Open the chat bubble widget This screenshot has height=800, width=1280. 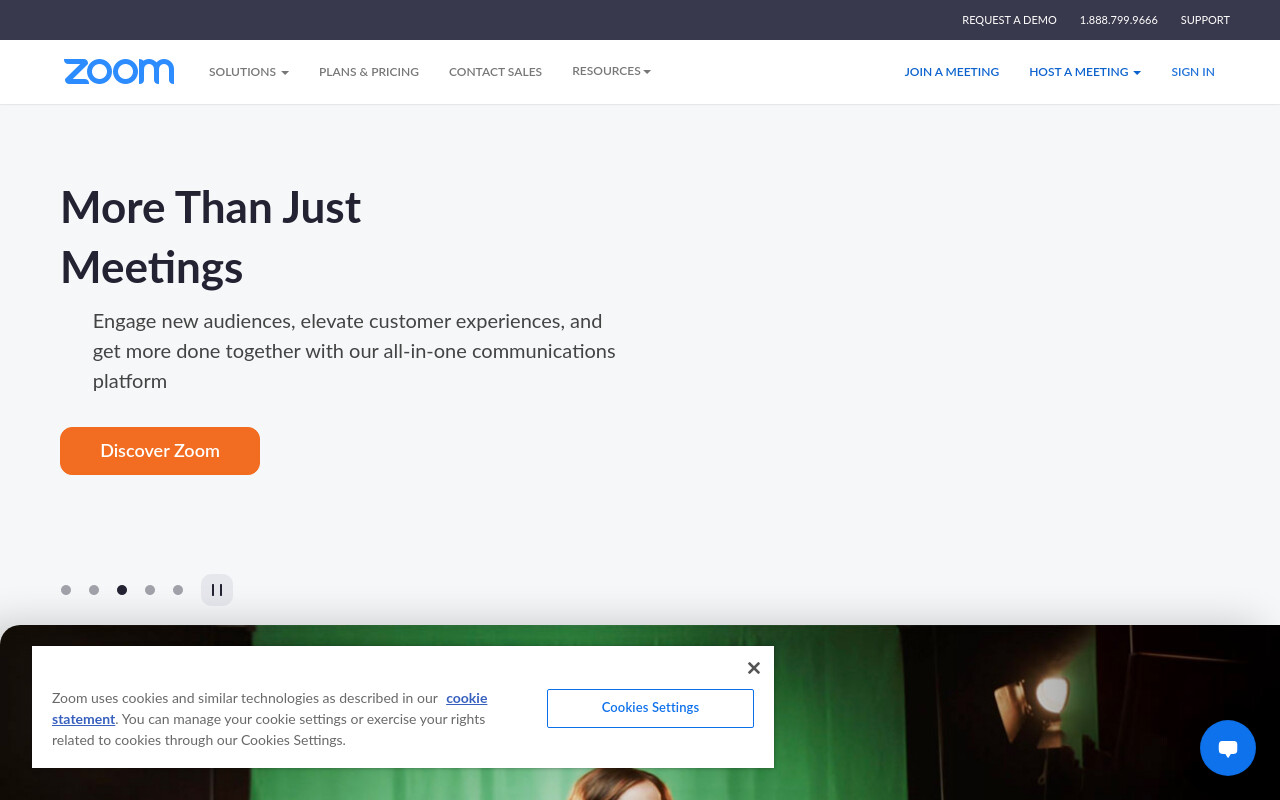pos(1227,748)
